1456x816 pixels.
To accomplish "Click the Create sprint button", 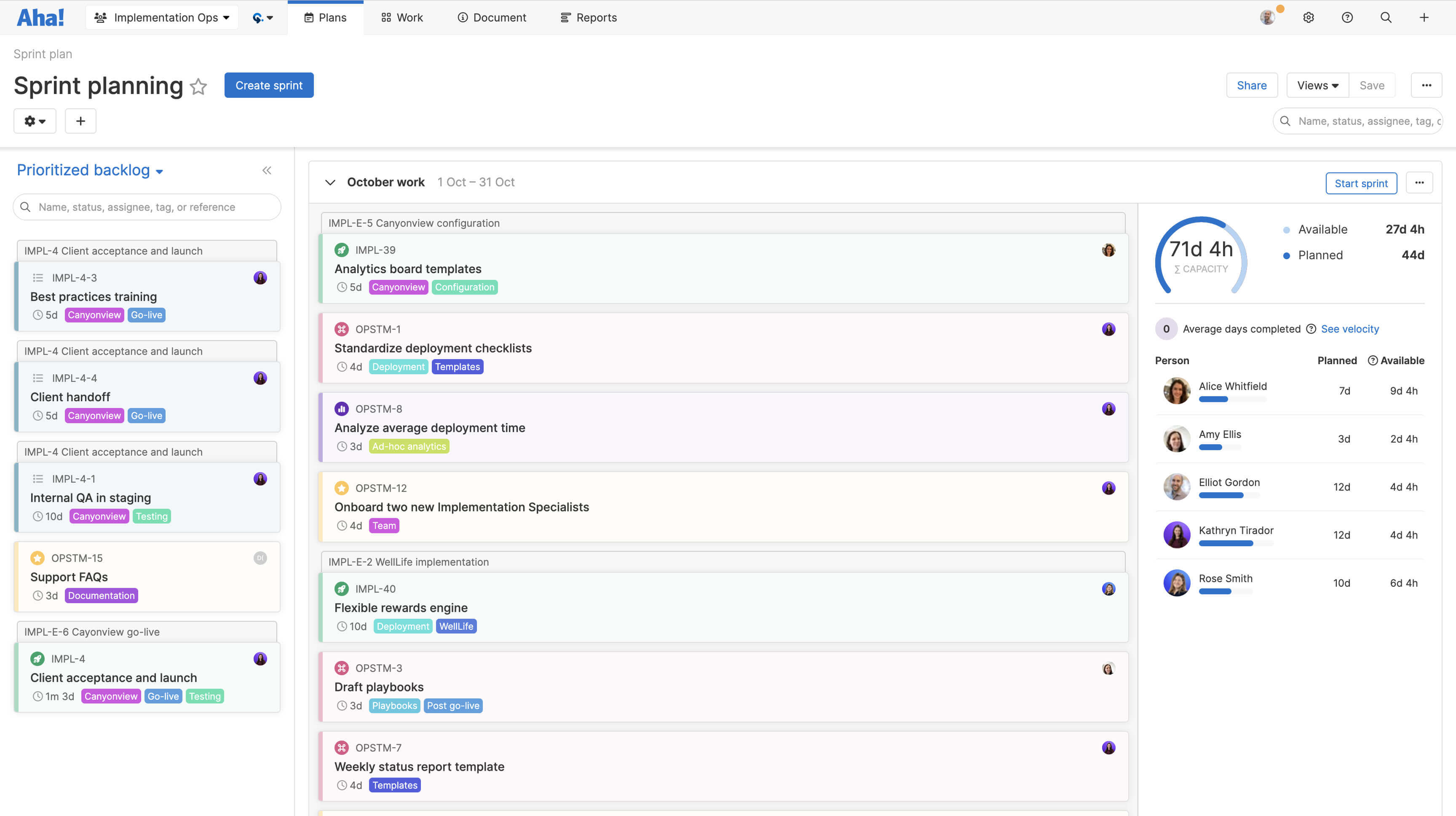I will coord(268,86).
